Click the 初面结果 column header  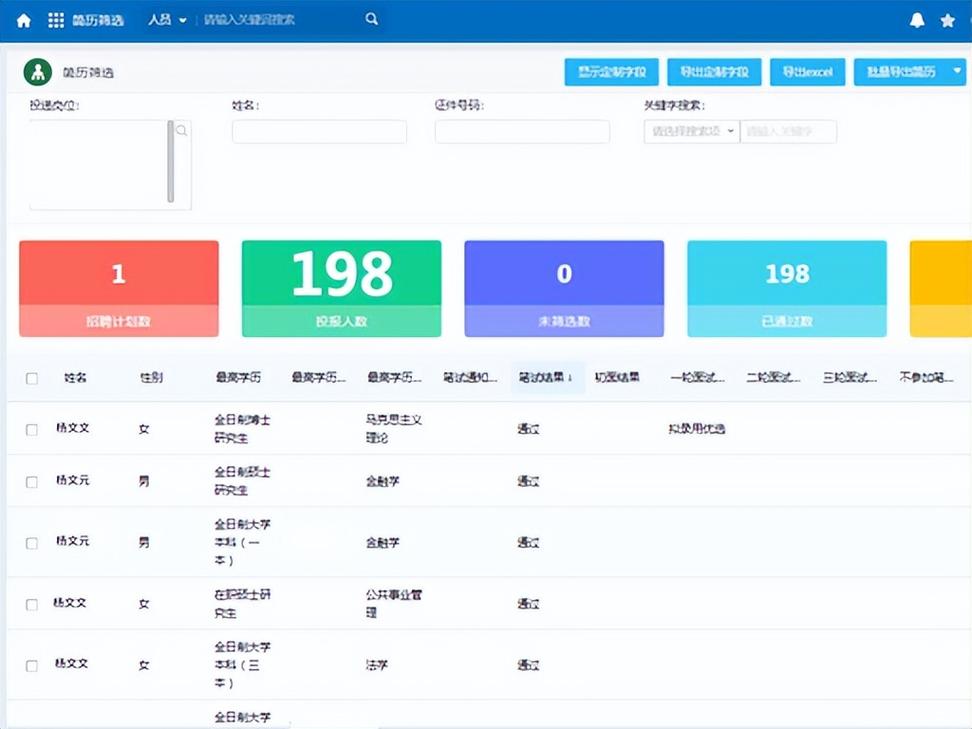(617, 378)
